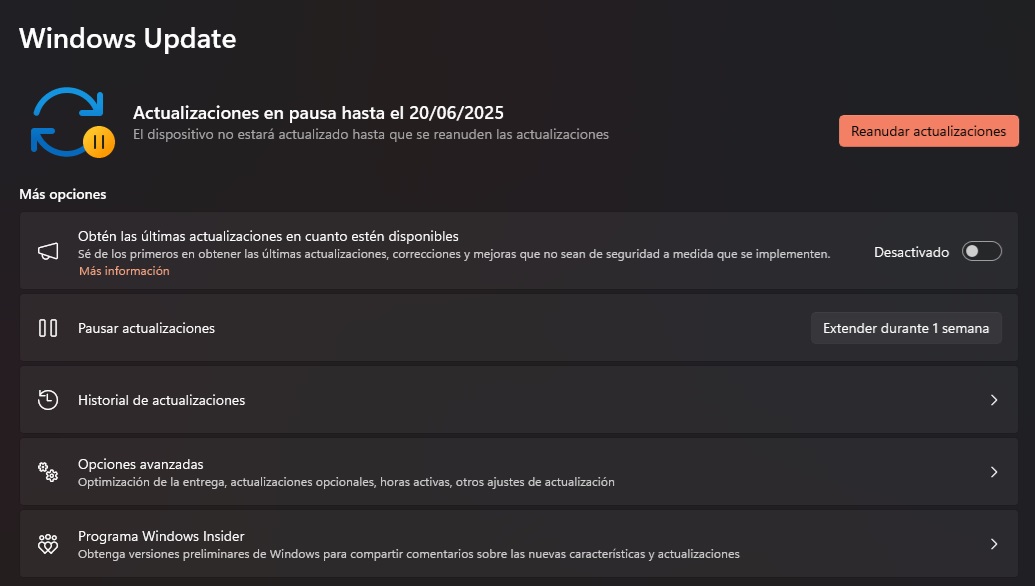Click the history clock icon

click(48, 400)
